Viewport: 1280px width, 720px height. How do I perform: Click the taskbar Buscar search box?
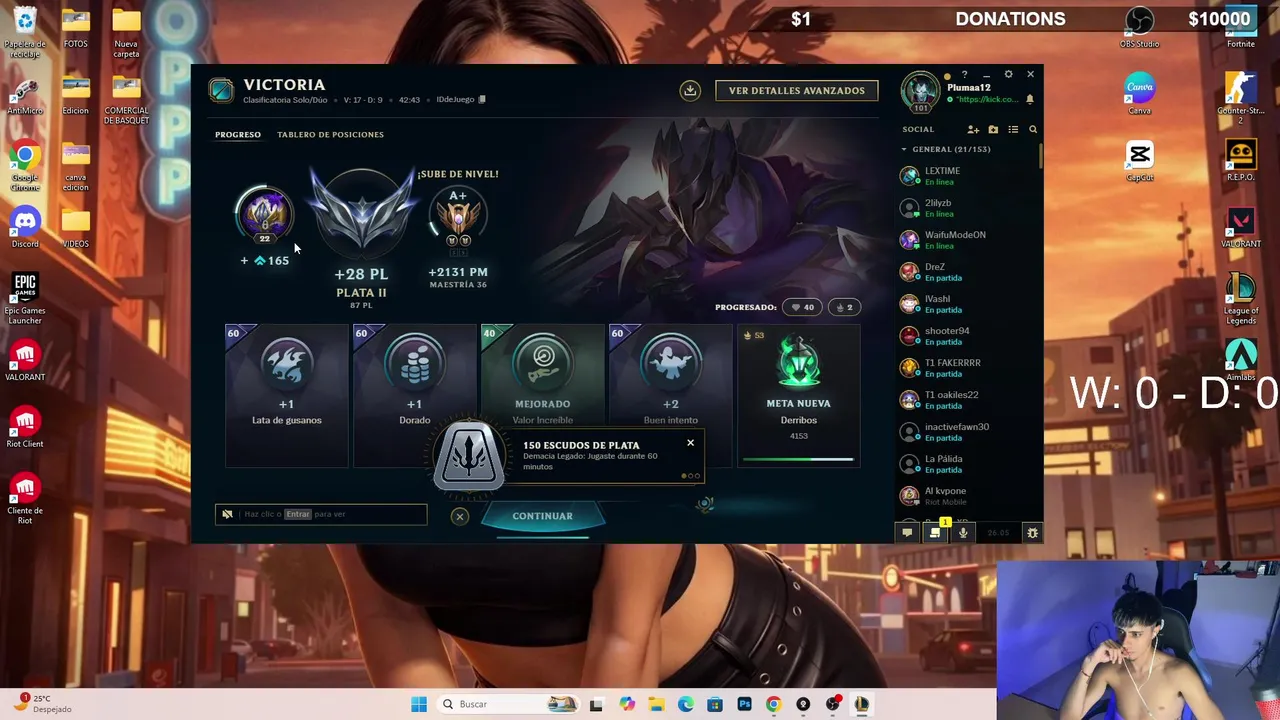(509, 704)
